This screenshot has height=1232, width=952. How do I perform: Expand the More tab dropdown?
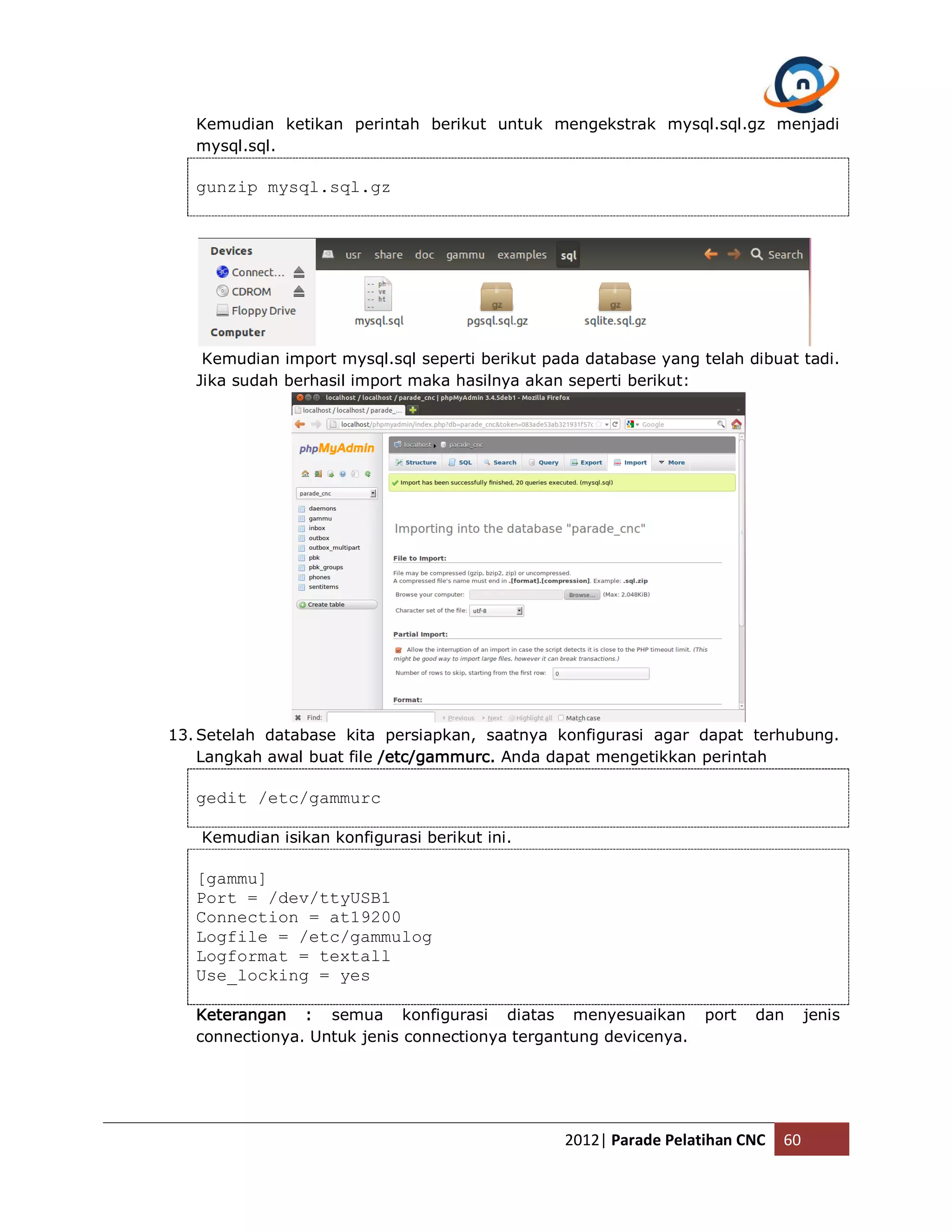coord(672,463)
